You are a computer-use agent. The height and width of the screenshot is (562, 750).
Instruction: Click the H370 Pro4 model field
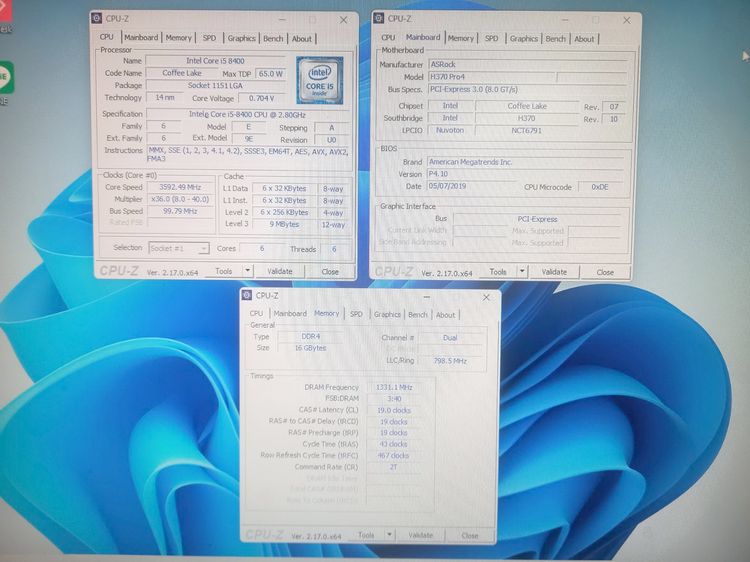pos(492,77)
